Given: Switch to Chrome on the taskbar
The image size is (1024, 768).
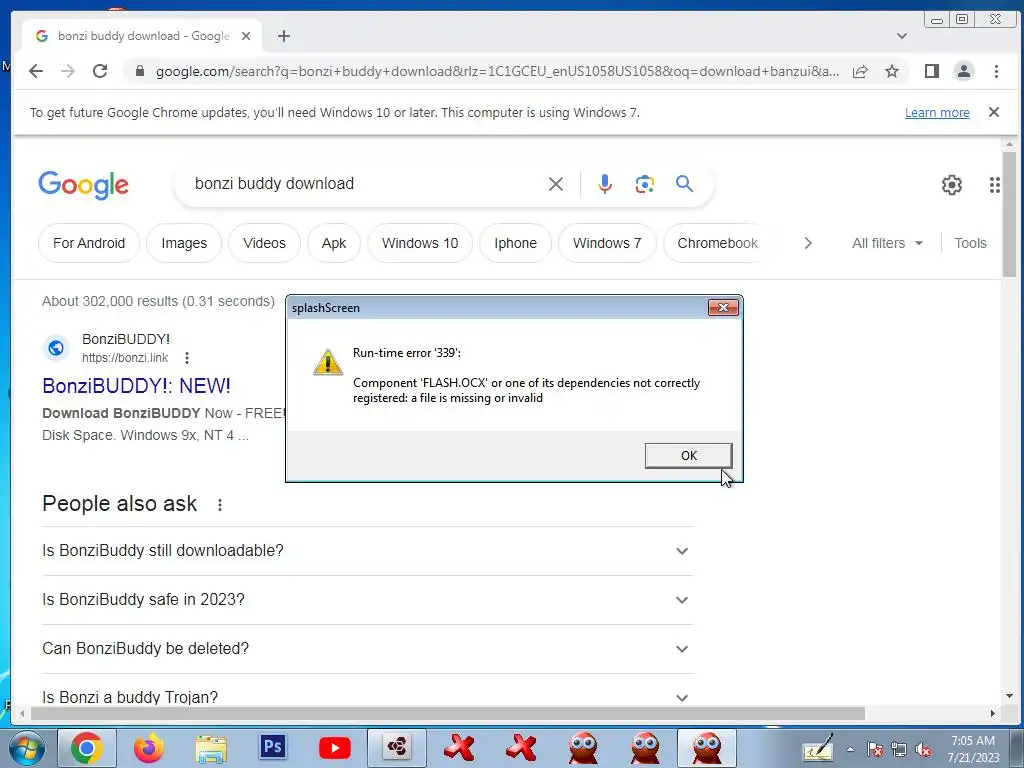Looking at the screenshot, I should [87, 748].
